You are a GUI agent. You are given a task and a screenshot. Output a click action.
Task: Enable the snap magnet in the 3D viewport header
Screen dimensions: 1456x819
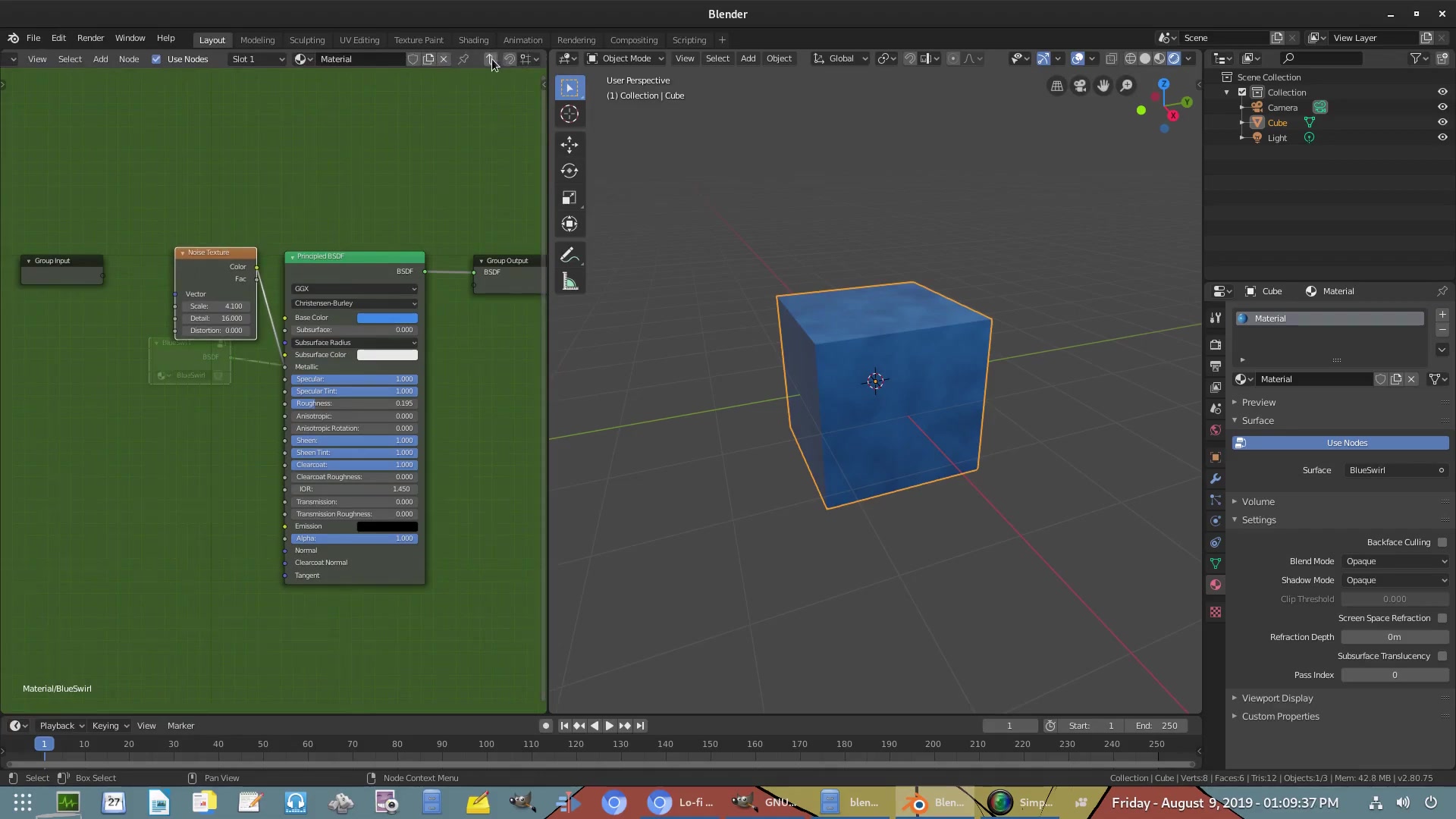coord(910,58)
